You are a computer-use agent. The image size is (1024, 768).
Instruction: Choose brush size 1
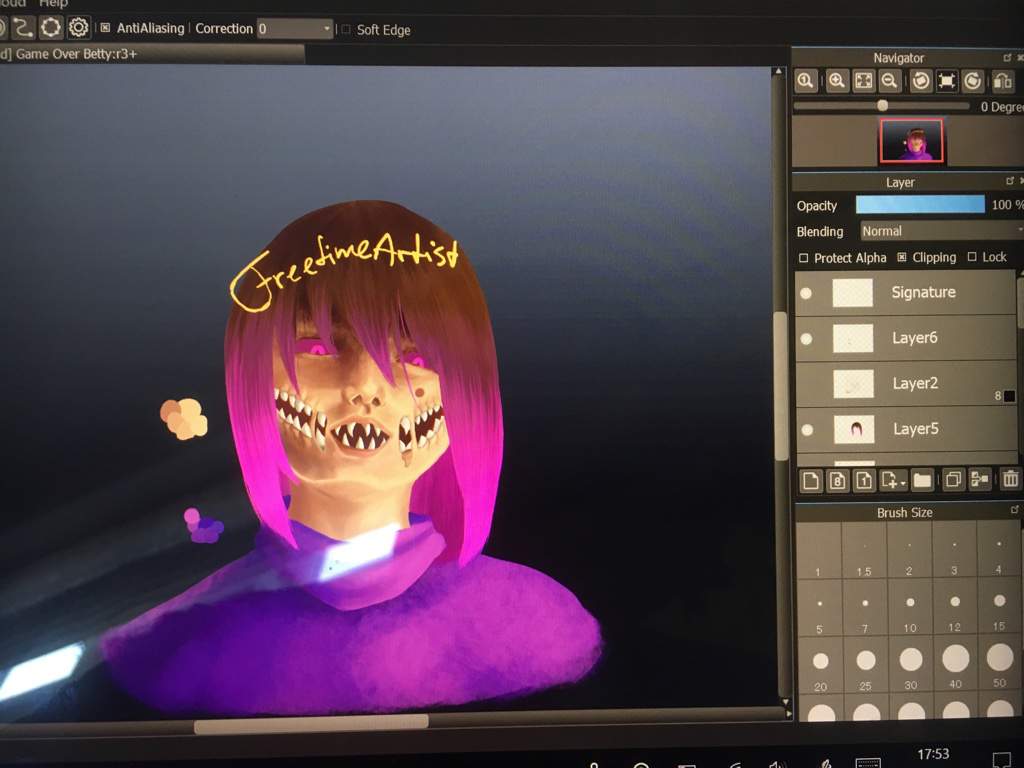point(818,551)
